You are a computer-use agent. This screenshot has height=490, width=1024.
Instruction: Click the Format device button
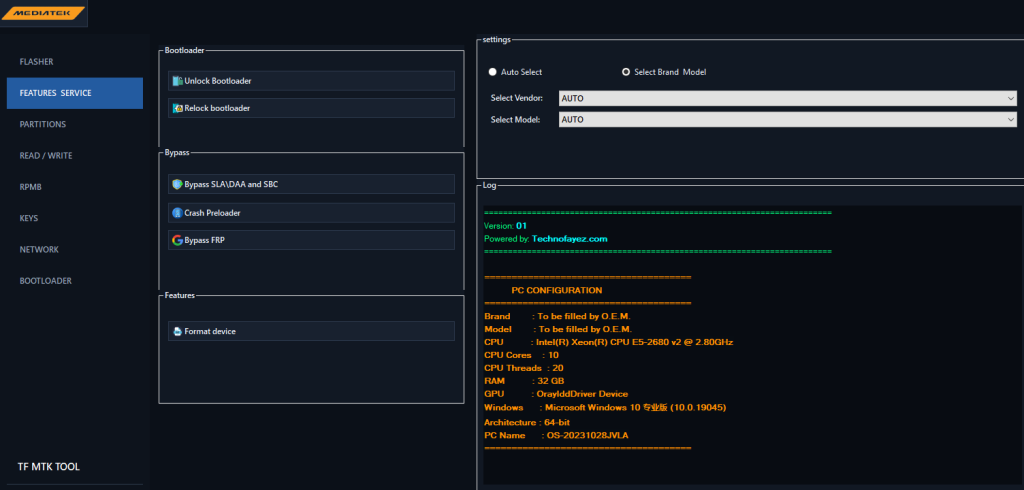tap(311, 331)
